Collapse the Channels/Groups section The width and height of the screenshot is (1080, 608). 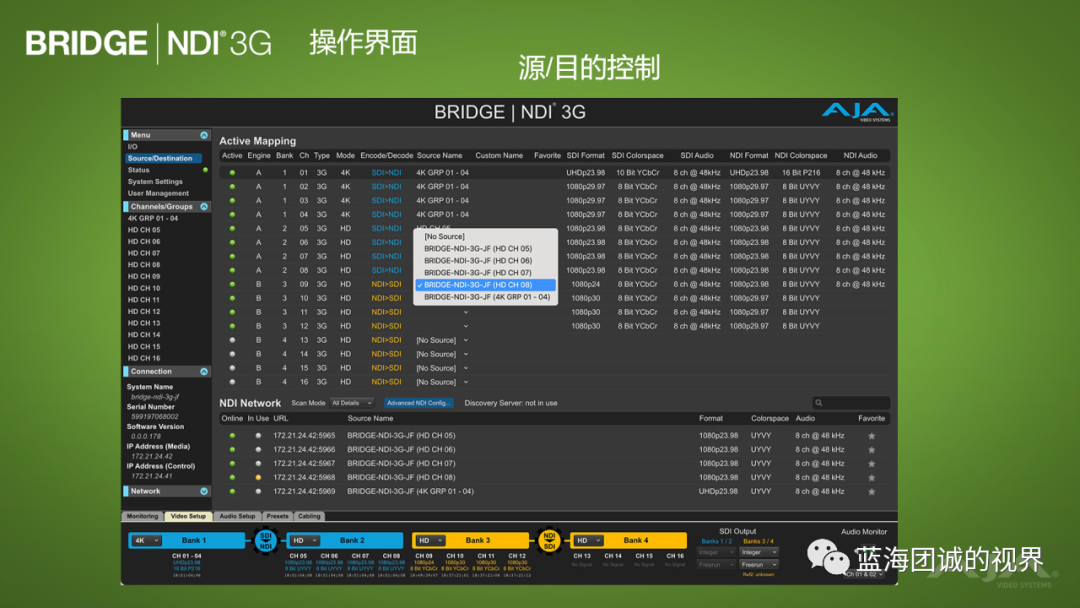(204, 207)
